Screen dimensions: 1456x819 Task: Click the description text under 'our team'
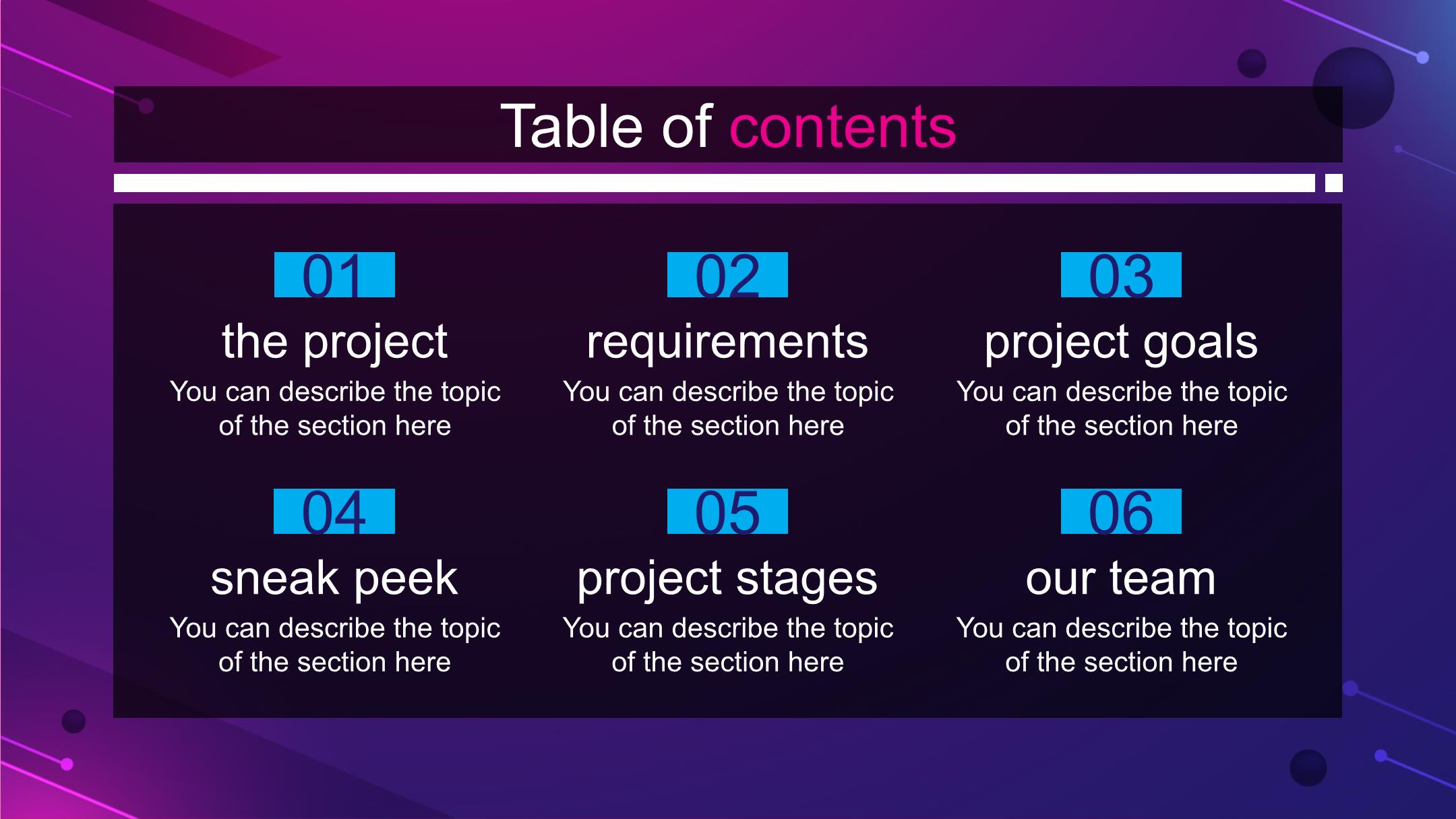pos(1121,645)
